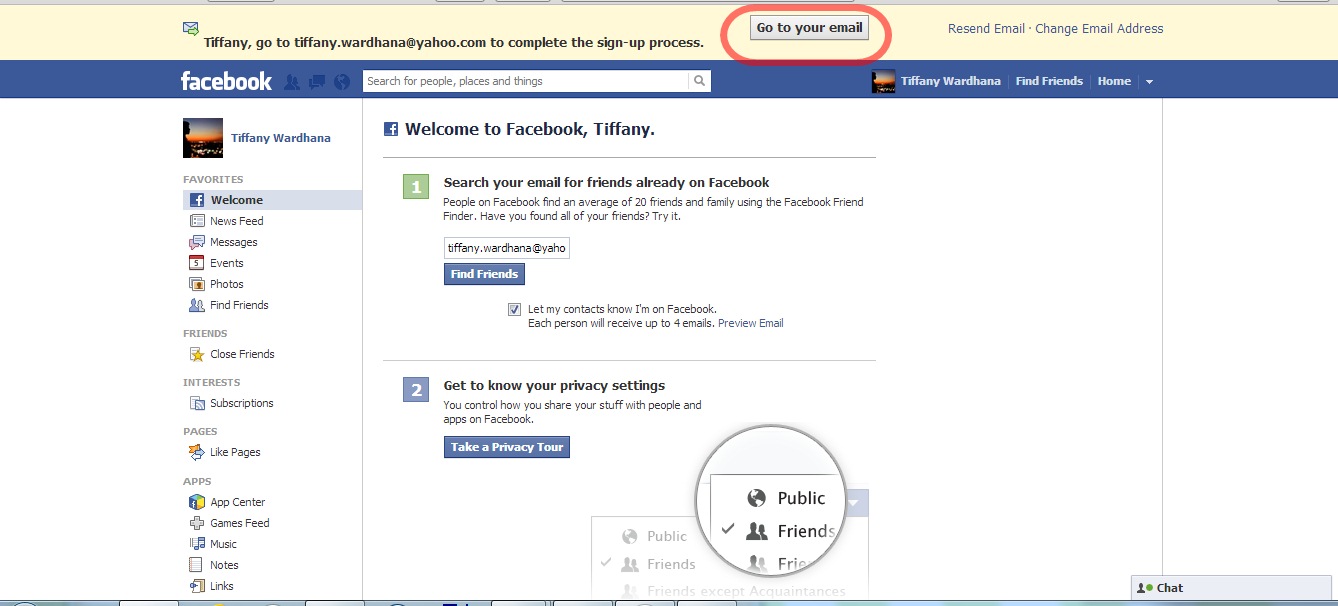Click the Close Friends star icon
The width and height of the screenshot is (1338, 606).
point(197,354)
